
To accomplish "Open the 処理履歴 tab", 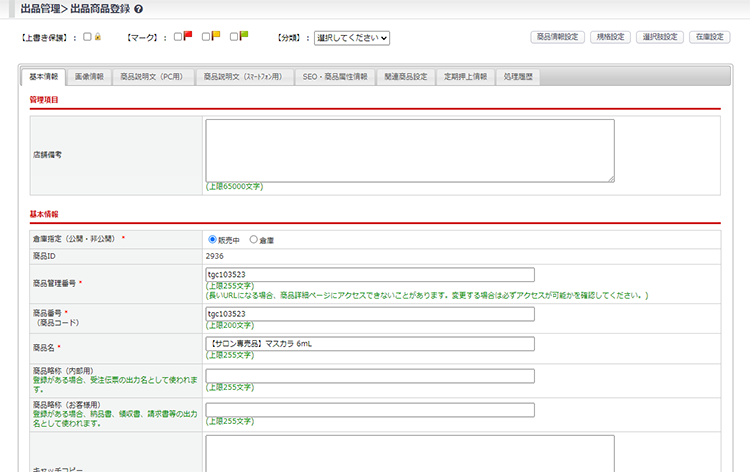I will [x=518, y=76].
